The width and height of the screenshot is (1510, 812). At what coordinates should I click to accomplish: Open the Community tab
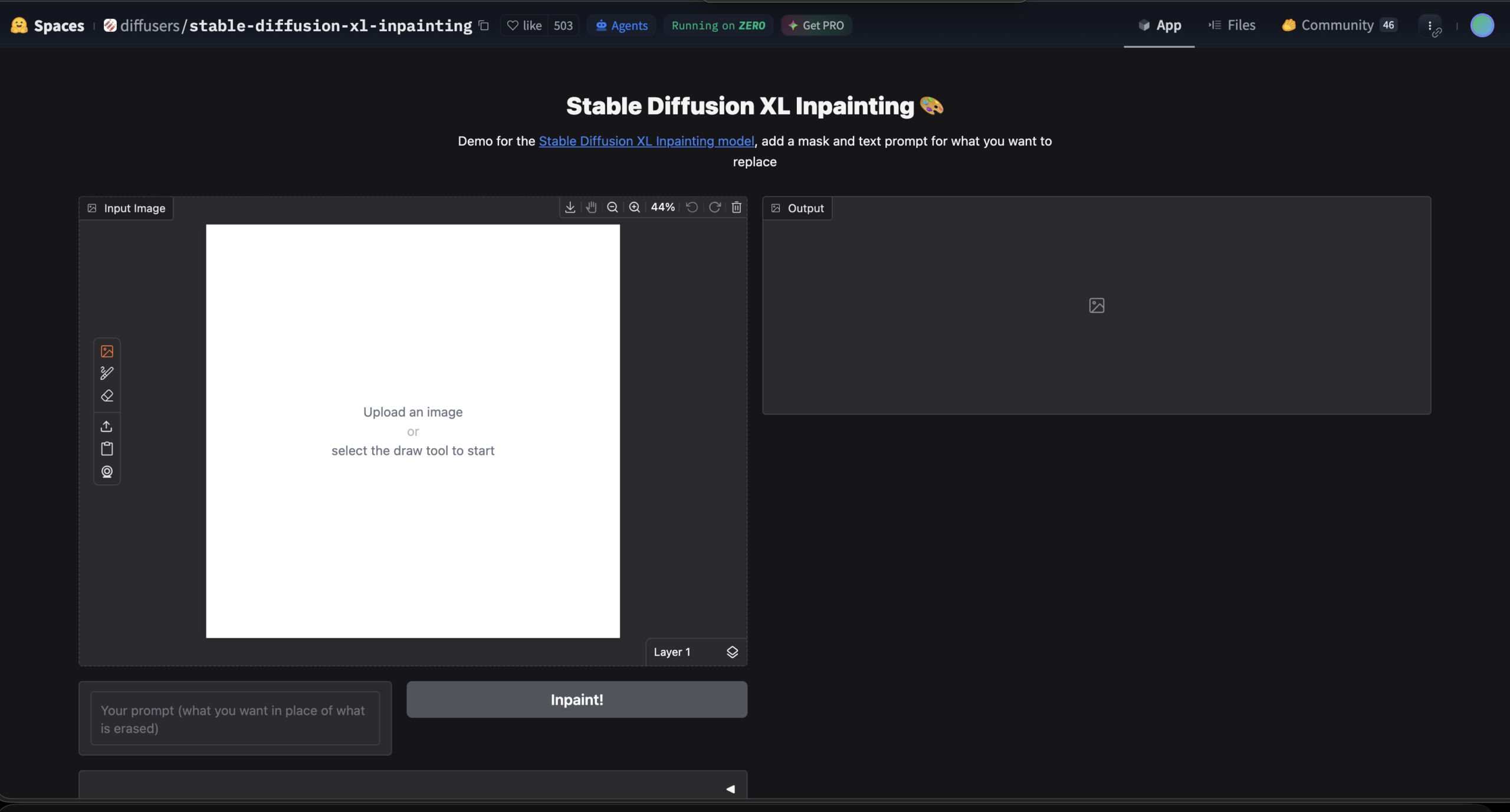pos(1339,25)
